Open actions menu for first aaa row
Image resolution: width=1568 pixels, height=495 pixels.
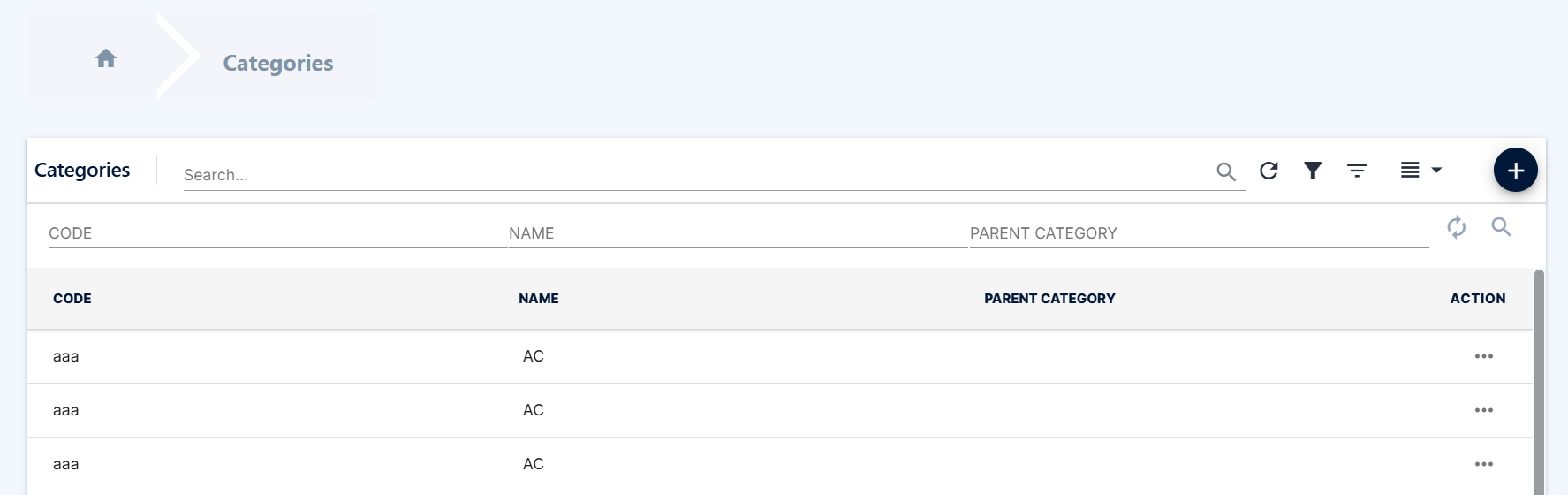click(x=1484, y=356)
